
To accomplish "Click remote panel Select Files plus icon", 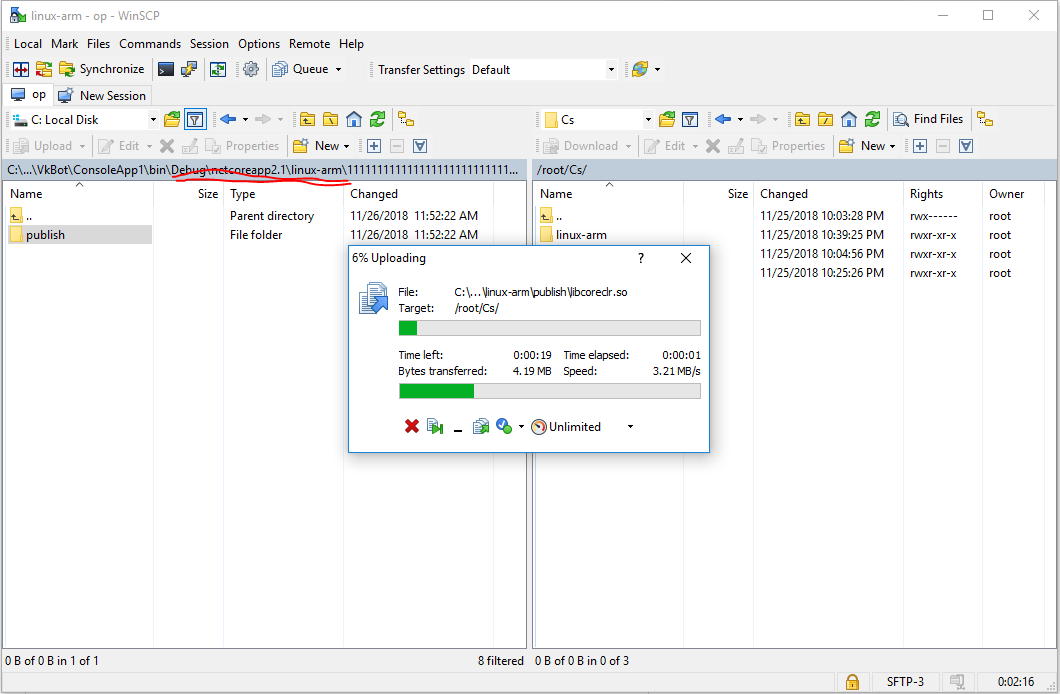I will pos(920,145).
